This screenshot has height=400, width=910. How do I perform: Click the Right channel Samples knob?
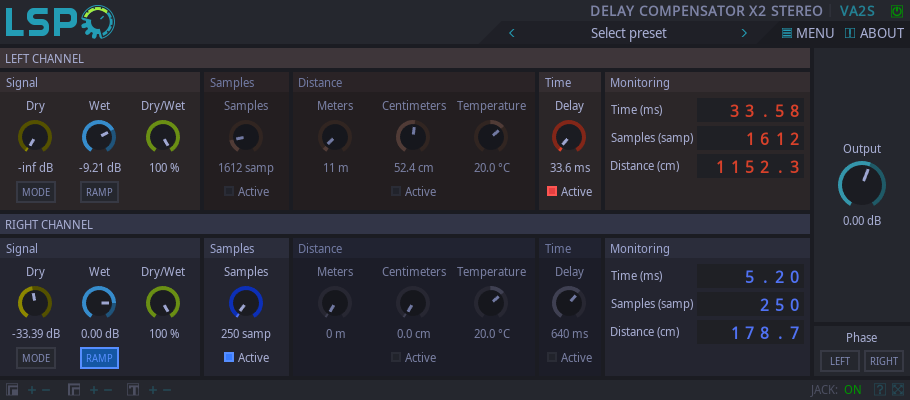pos(246,303)
